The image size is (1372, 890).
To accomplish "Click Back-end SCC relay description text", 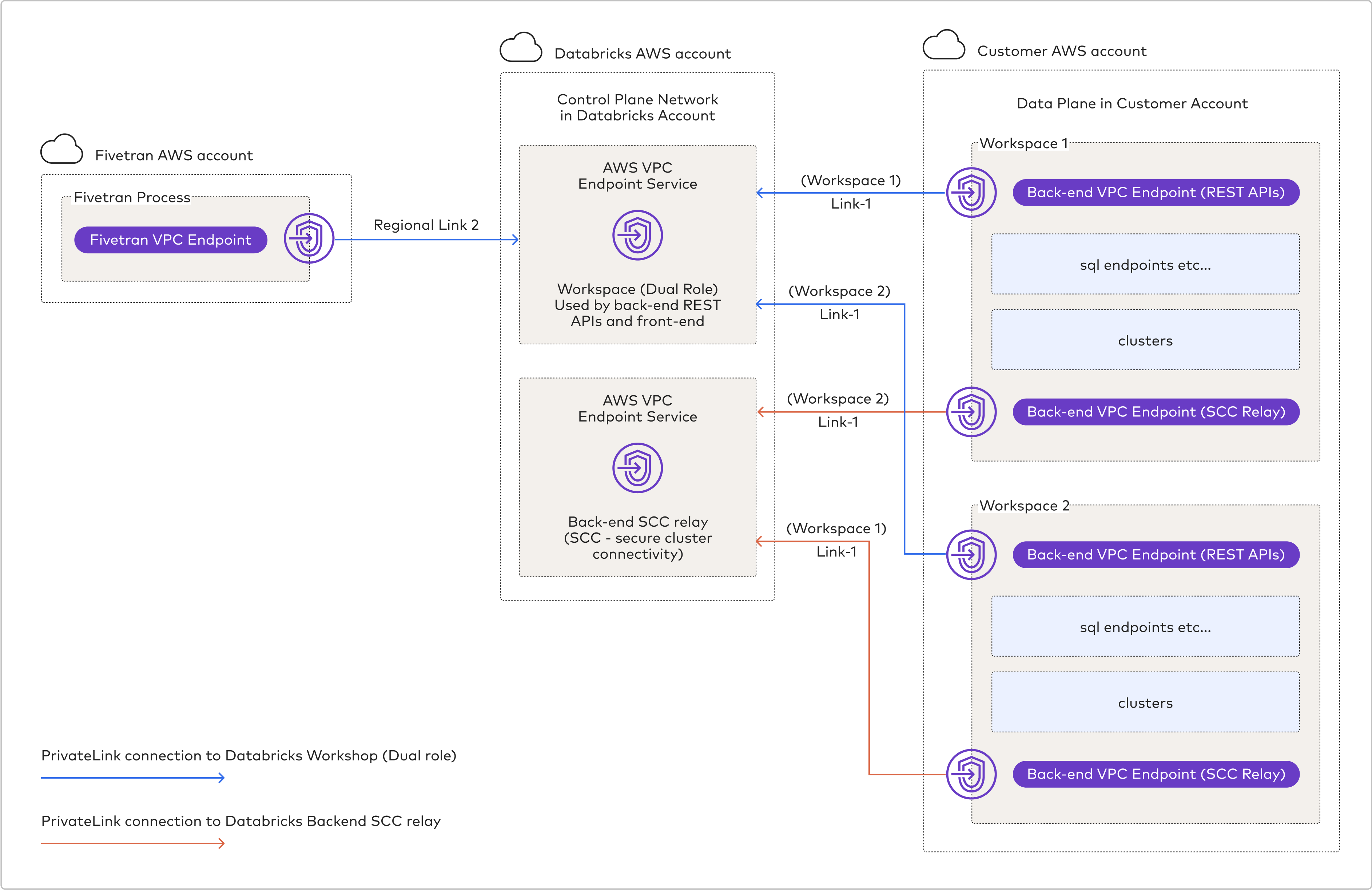I will coord(637,538).
